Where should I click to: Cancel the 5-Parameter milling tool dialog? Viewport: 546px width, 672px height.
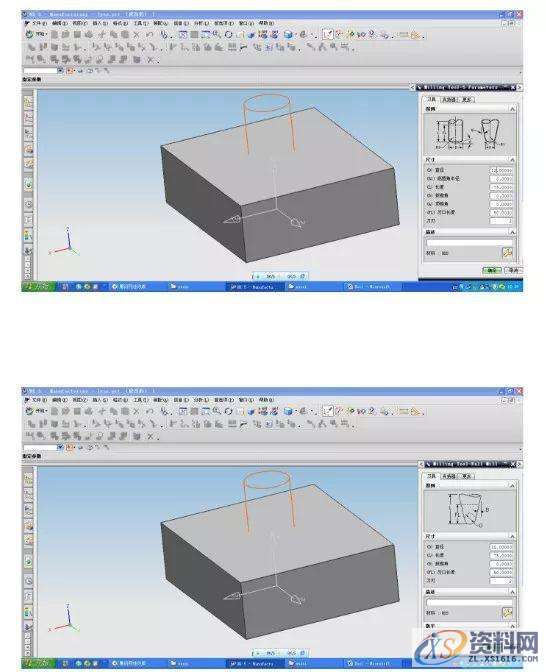click(x=513, y=270)
